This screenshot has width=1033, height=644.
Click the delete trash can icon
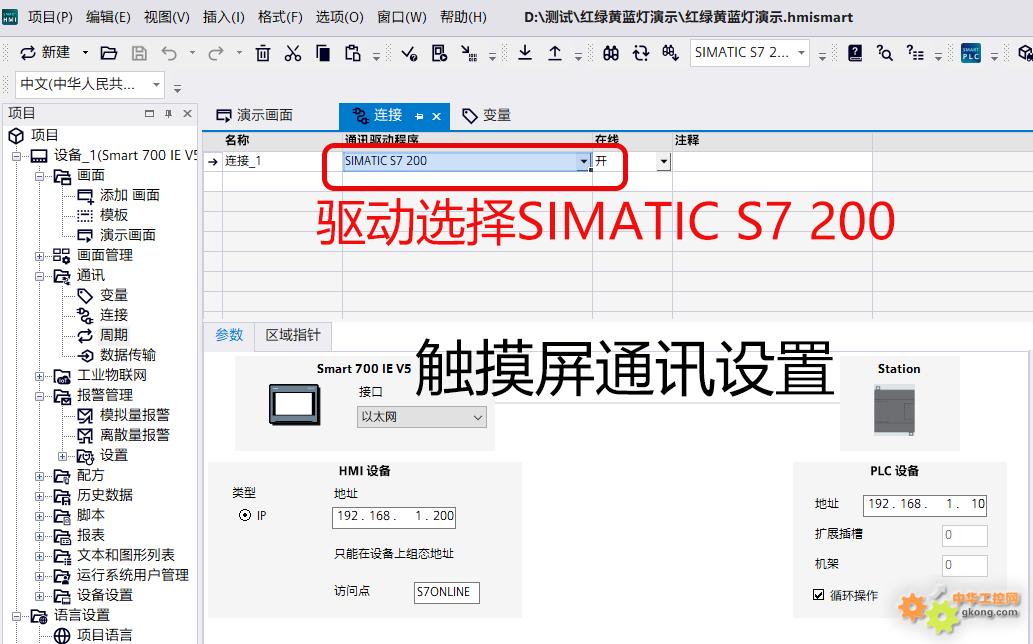tap(263, 53)
